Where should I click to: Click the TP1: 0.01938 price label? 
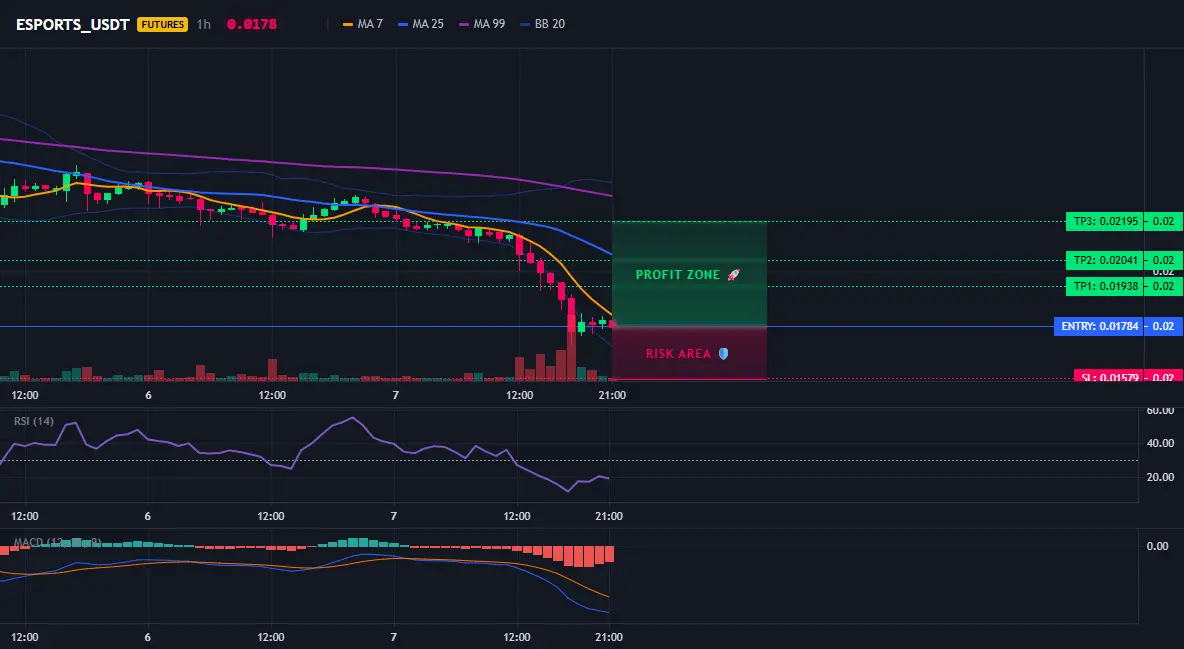[1105, 286]
